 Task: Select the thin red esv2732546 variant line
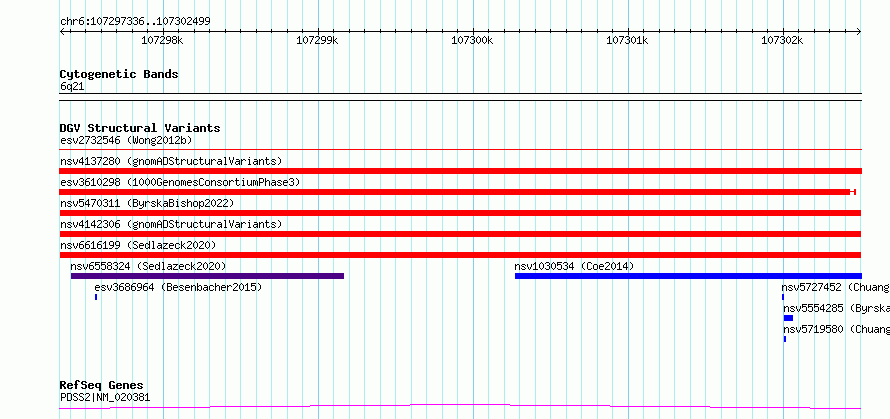point(460,150)
